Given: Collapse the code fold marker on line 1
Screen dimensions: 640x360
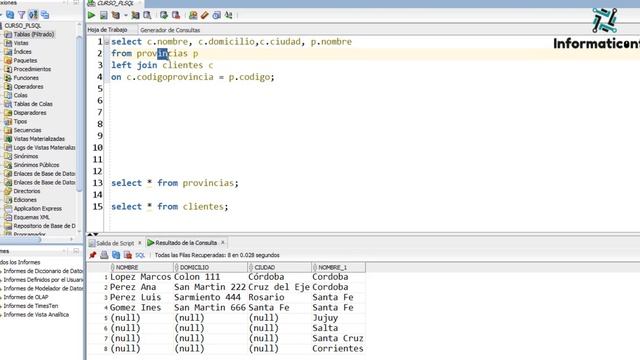Looking at the screenshot, I should pyautogui.click(x=107, y=42).
